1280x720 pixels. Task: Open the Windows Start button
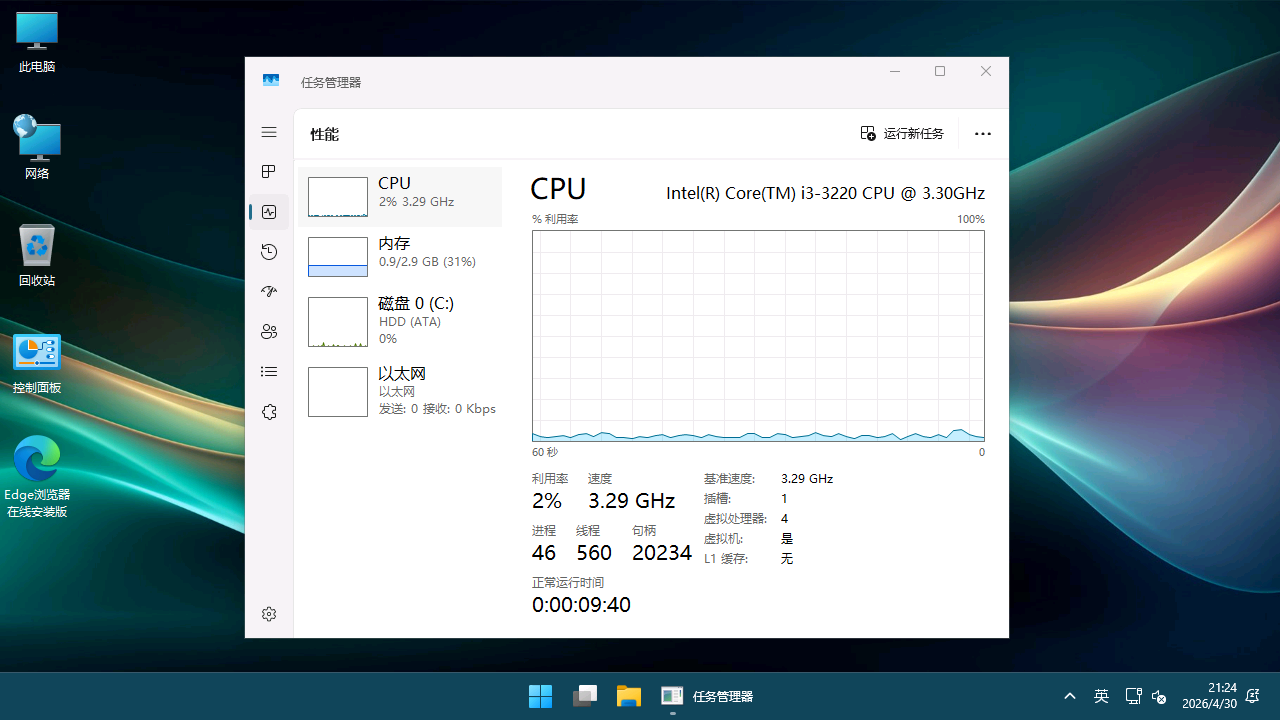[540, 696]
